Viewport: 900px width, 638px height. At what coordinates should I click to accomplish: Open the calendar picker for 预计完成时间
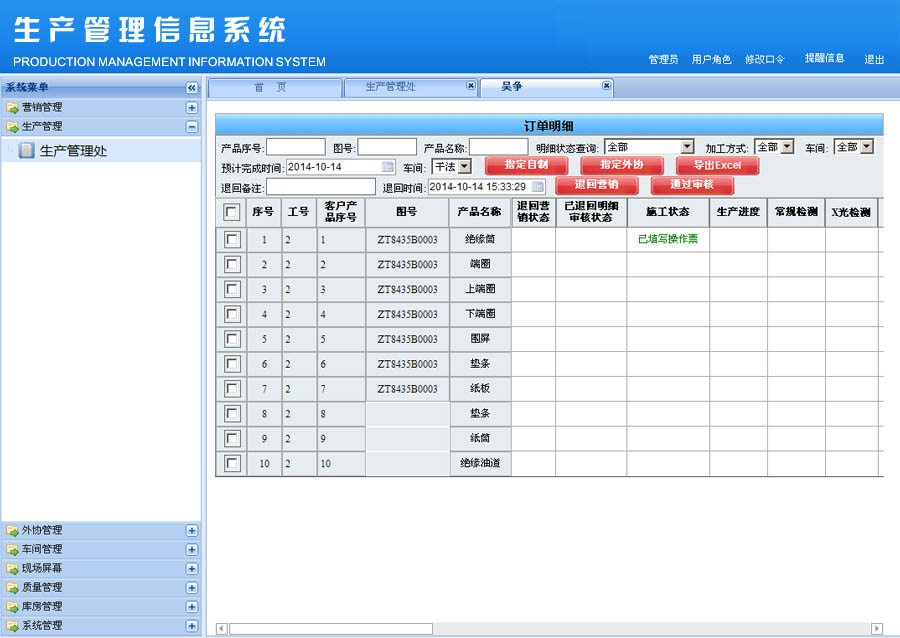click(387, 167)
